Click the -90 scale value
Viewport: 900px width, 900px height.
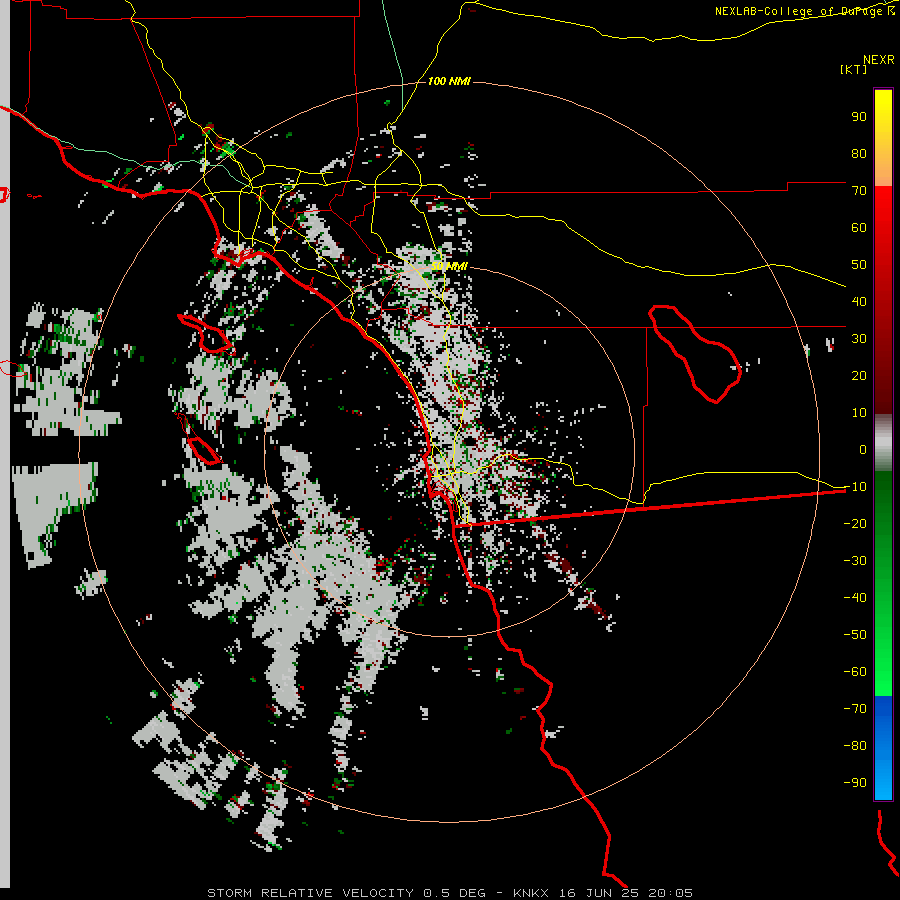(855, 783)
